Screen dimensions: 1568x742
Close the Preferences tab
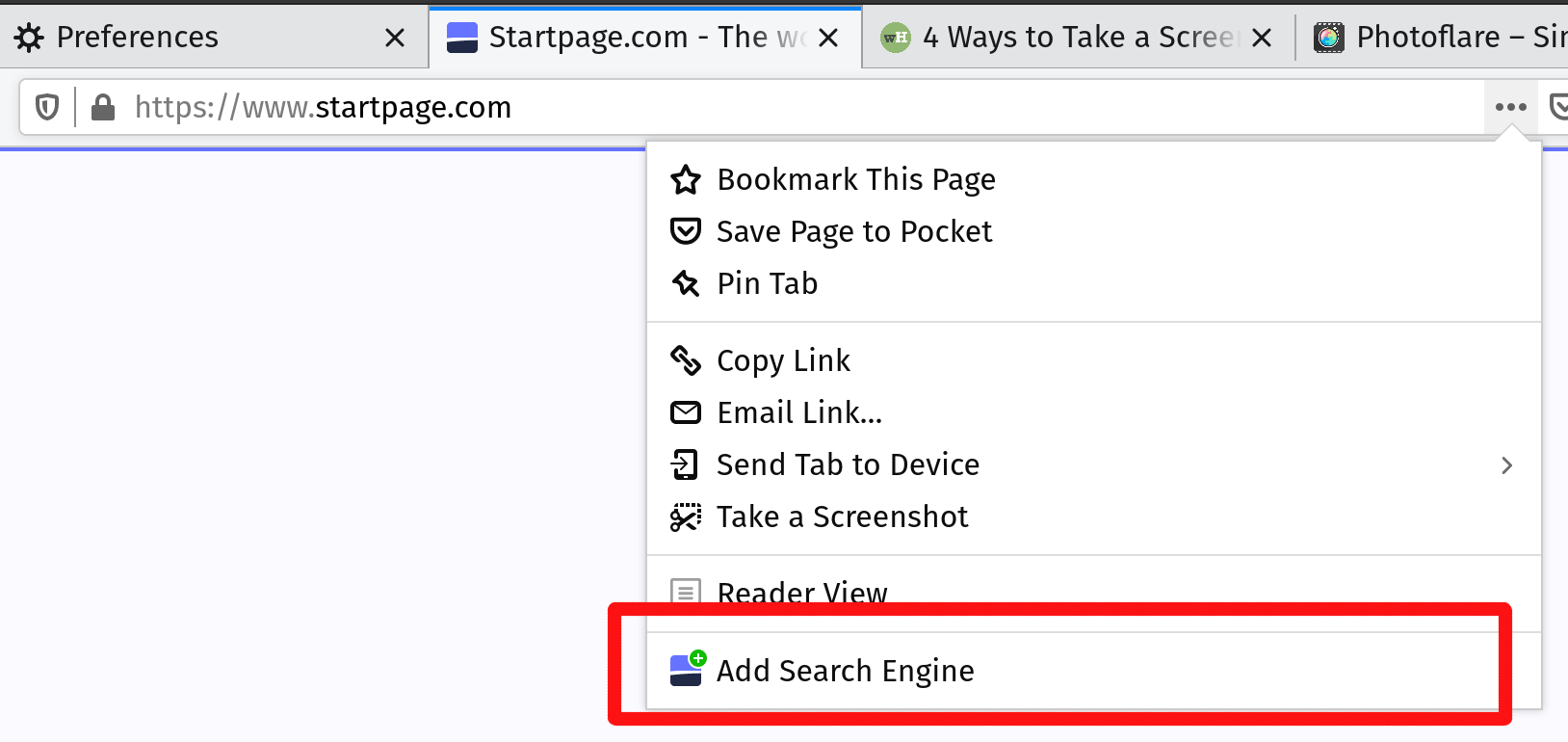[395, 38]
